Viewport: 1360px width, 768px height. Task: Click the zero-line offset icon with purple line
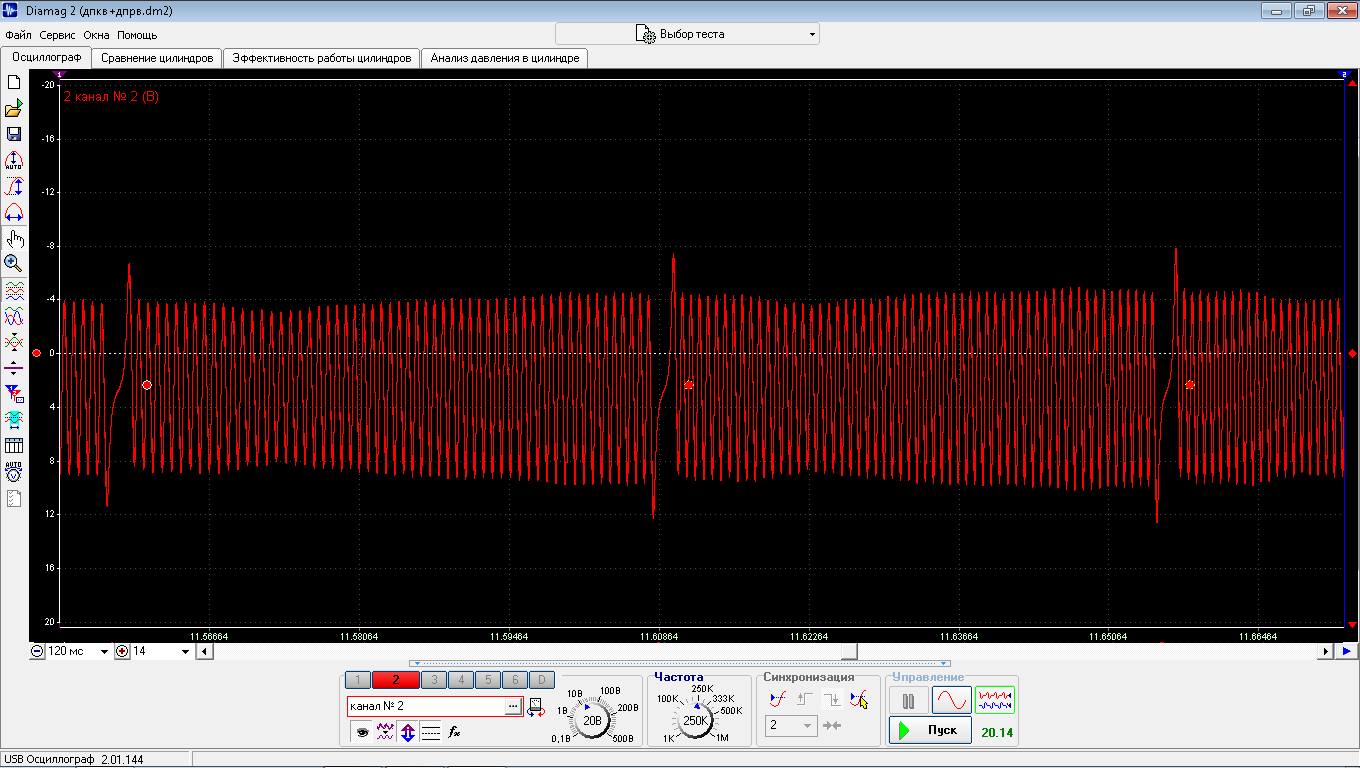14,367
